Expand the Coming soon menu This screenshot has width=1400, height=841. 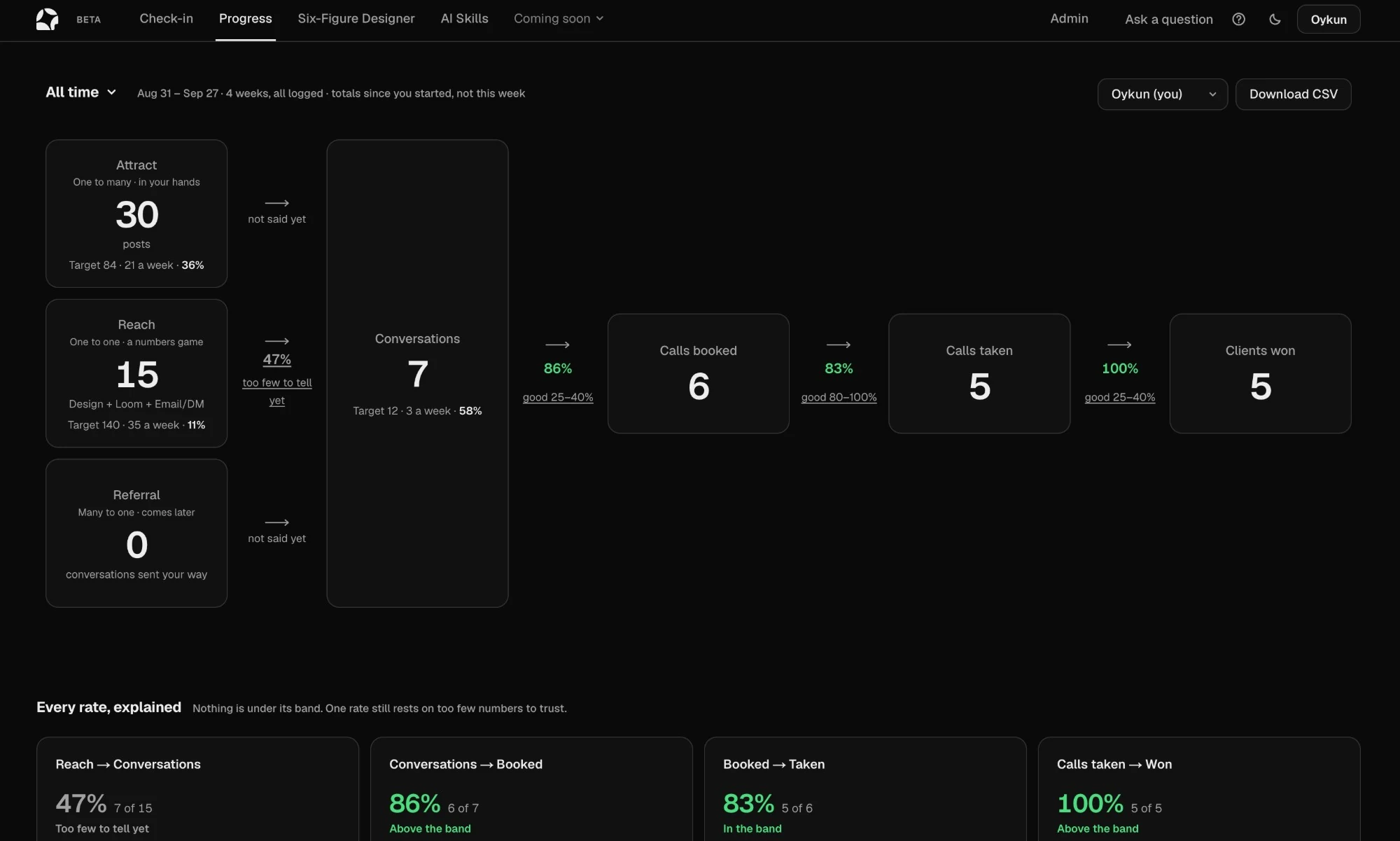(x=559, y=19)
